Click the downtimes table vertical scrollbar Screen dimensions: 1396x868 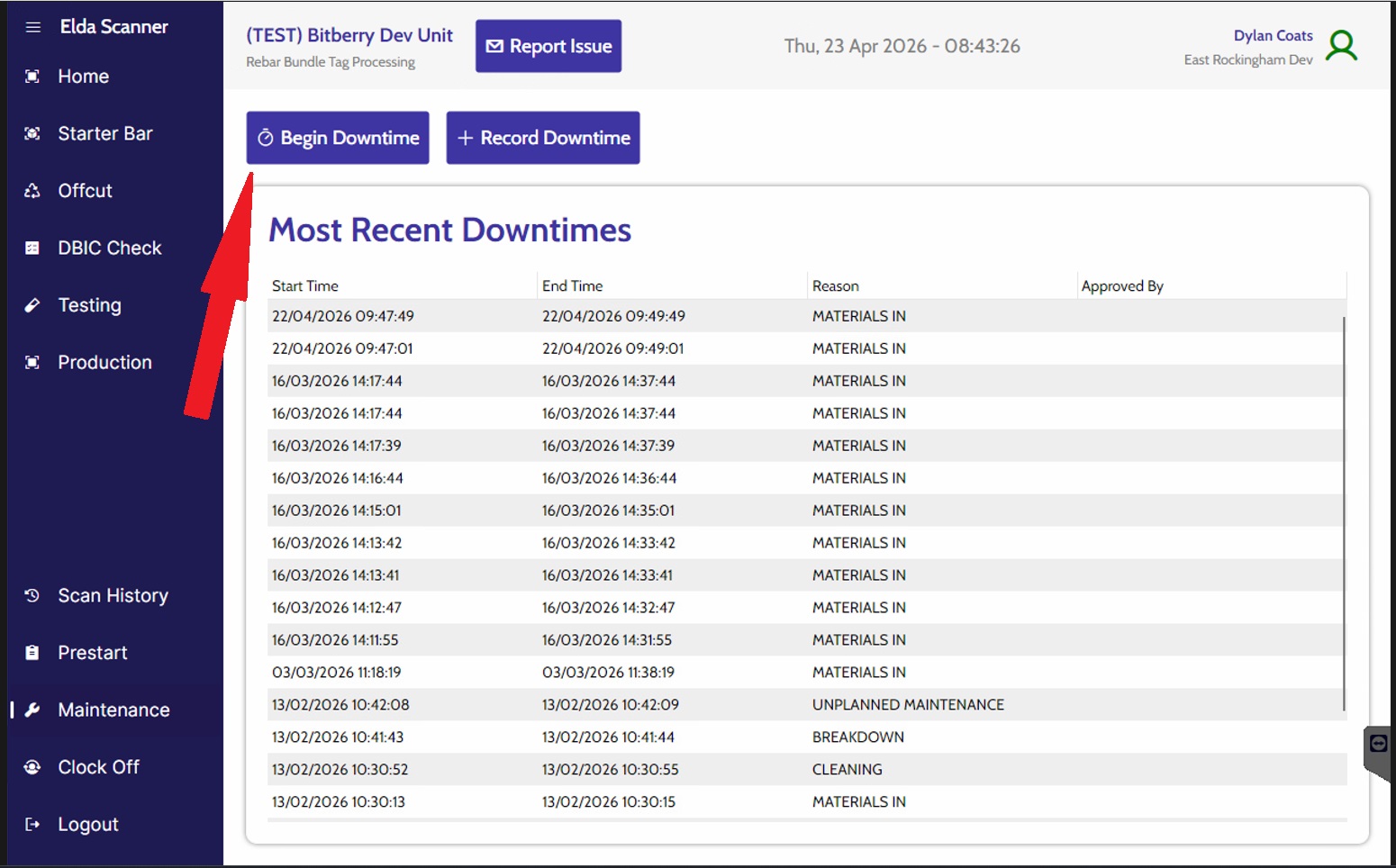(1344, 513)
